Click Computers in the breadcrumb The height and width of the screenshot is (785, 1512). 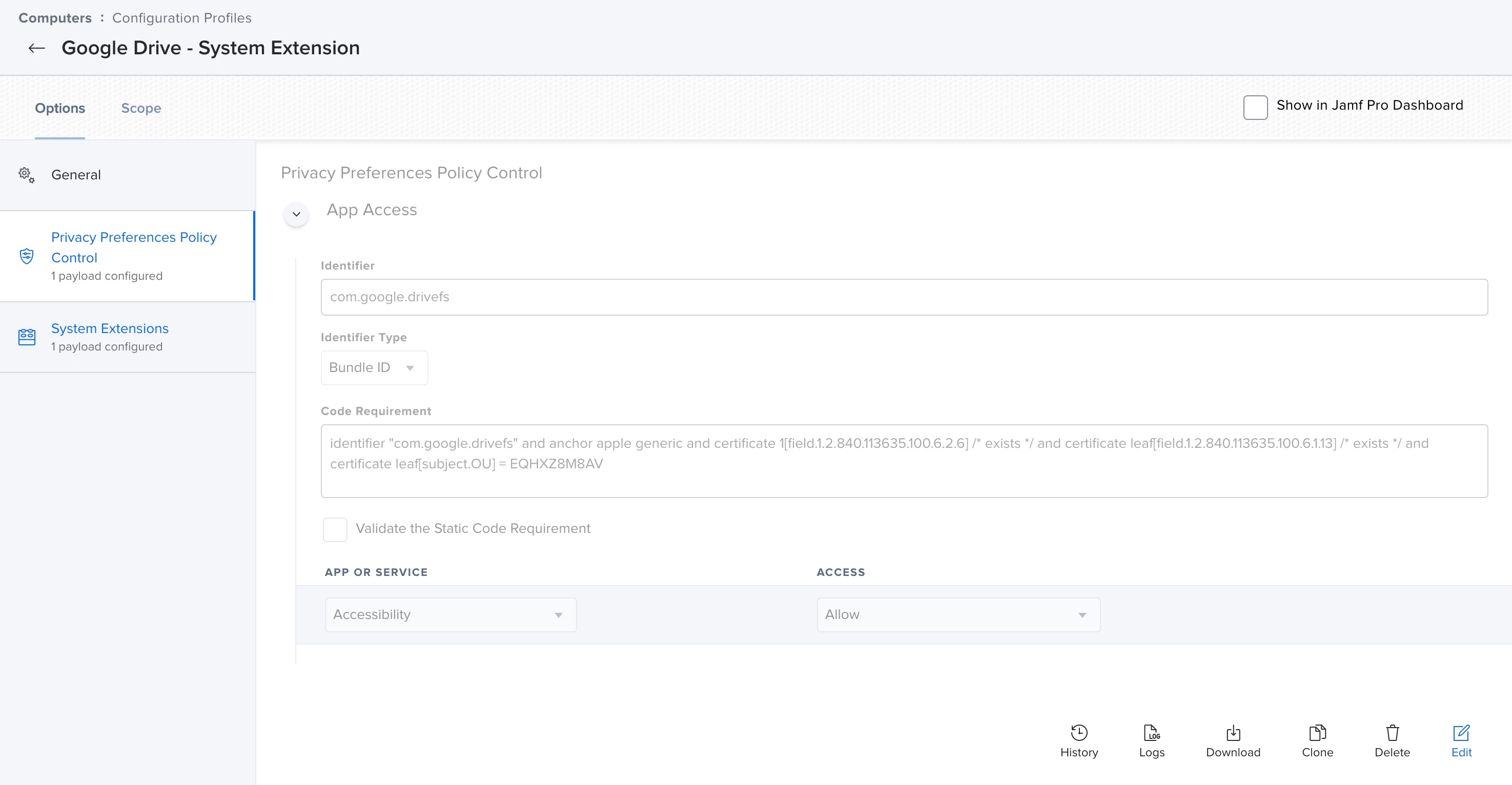click(55, 18)
